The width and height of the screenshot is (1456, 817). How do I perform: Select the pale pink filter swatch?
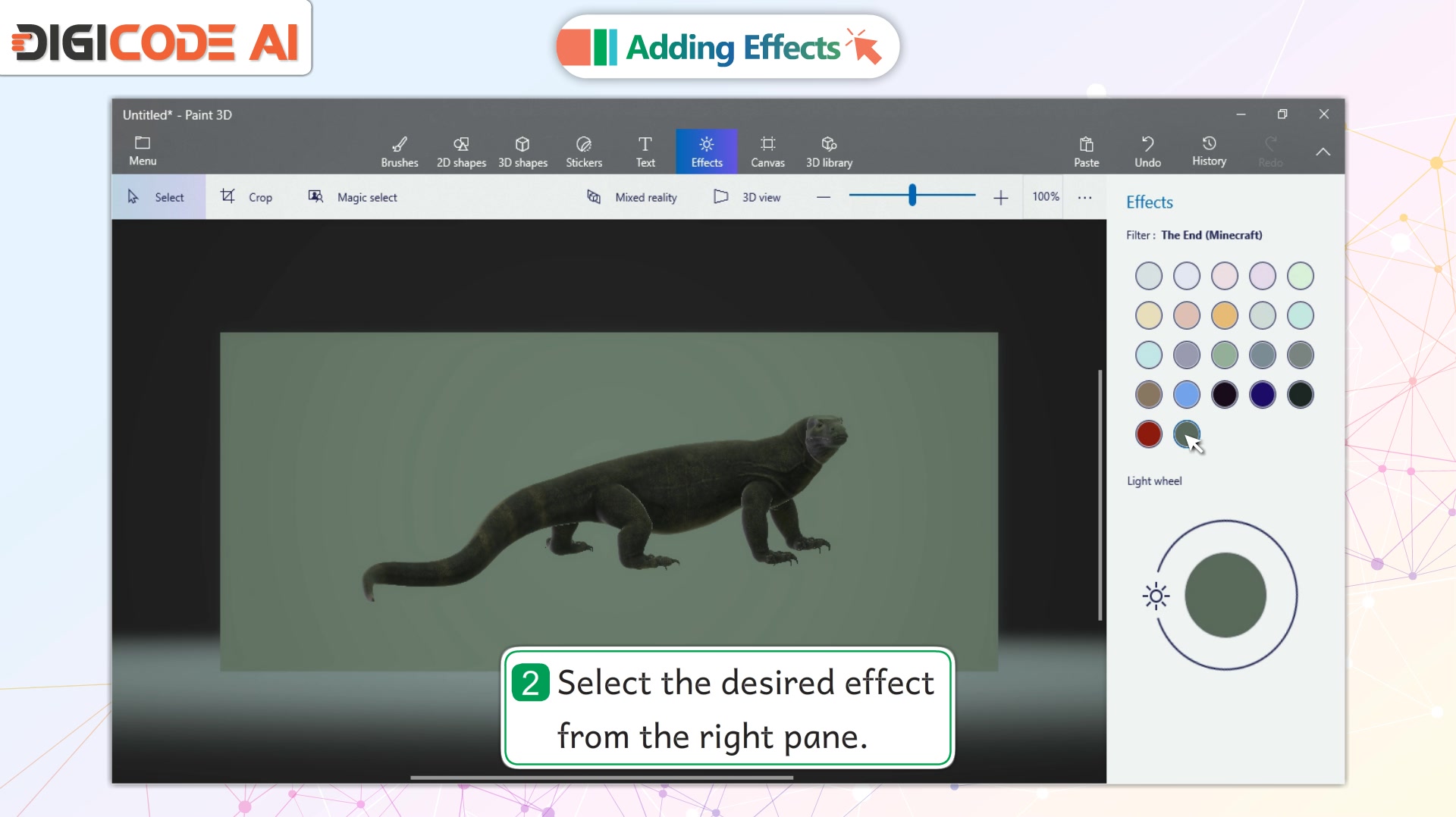1225,276
